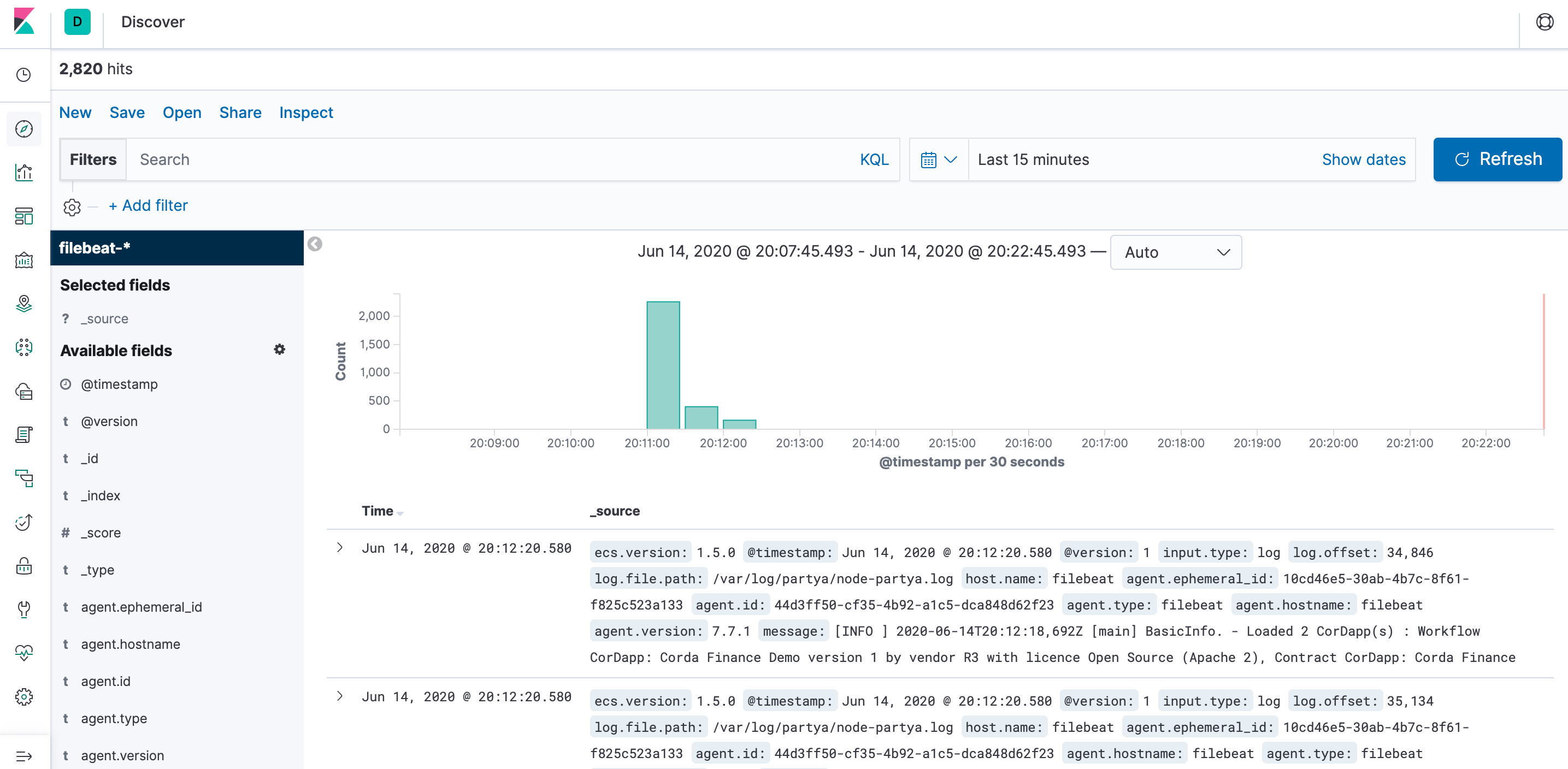This screenshot has width=1568, height=769.
Task: Click the small histogram bar at 20:12:00
Action: pos(739,424)
